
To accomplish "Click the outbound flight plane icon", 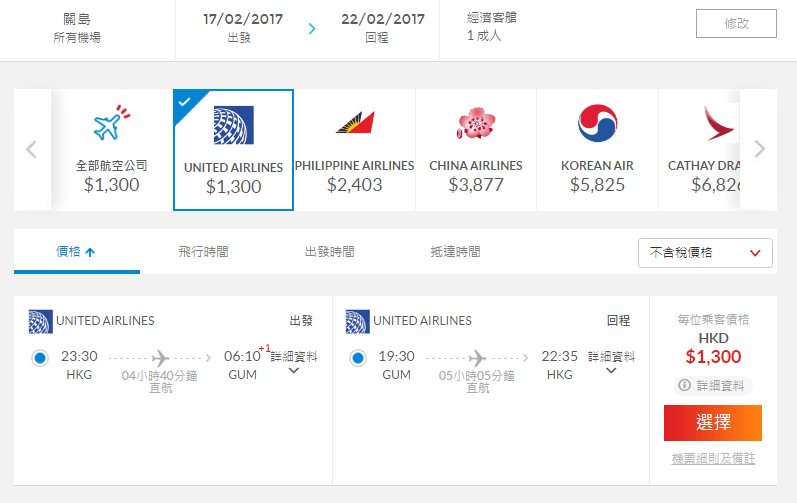I will [161, 358].
